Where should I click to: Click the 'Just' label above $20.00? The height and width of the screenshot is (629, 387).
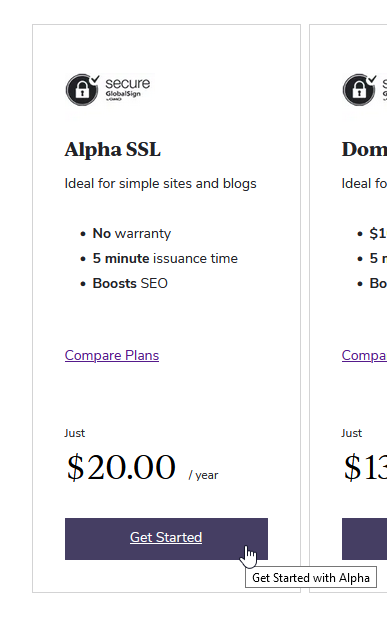click(x=75, y=433)
